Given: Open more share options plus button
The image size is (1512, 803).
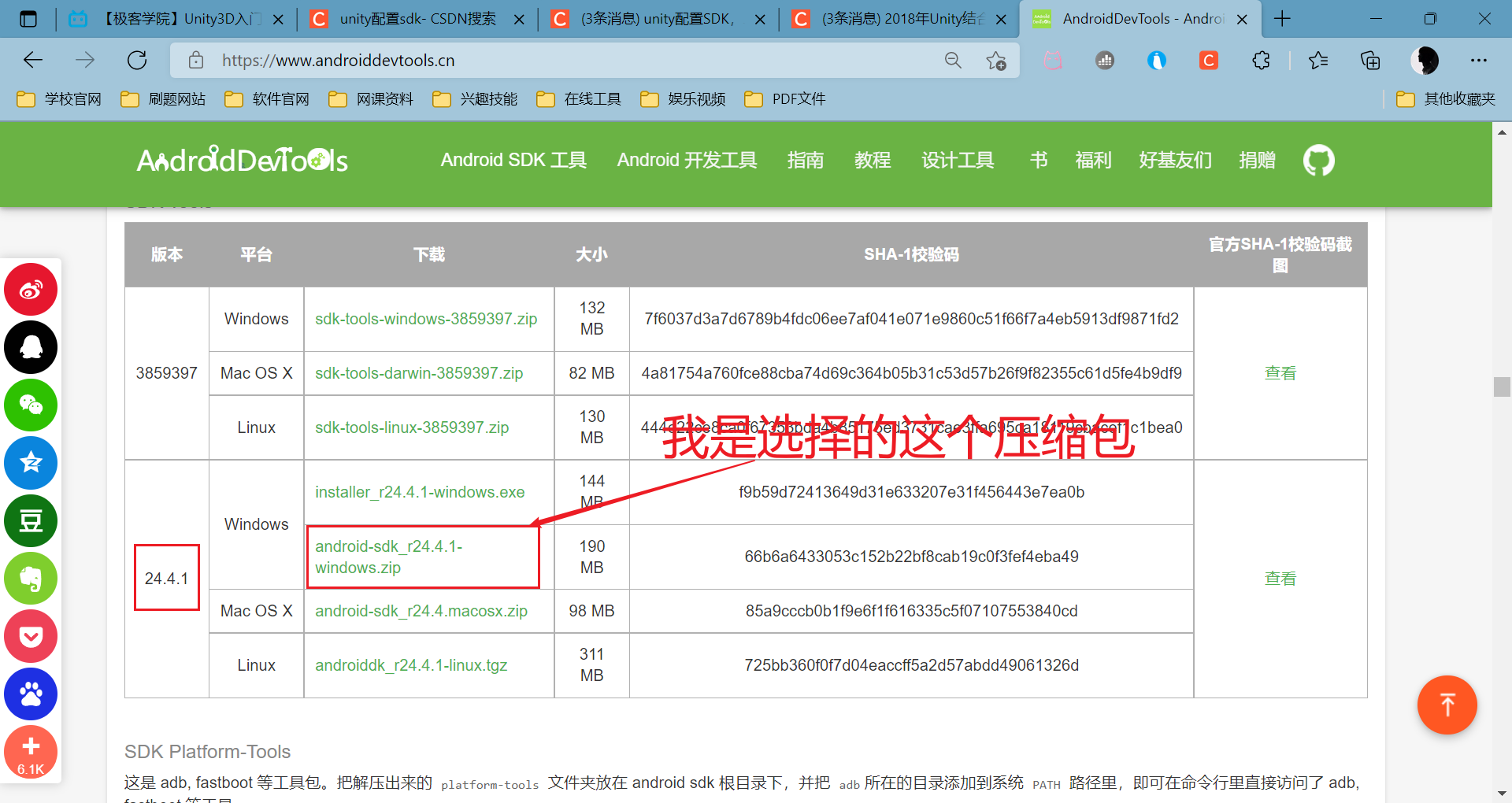Looking at the screenshot, I should click(31, 752).
